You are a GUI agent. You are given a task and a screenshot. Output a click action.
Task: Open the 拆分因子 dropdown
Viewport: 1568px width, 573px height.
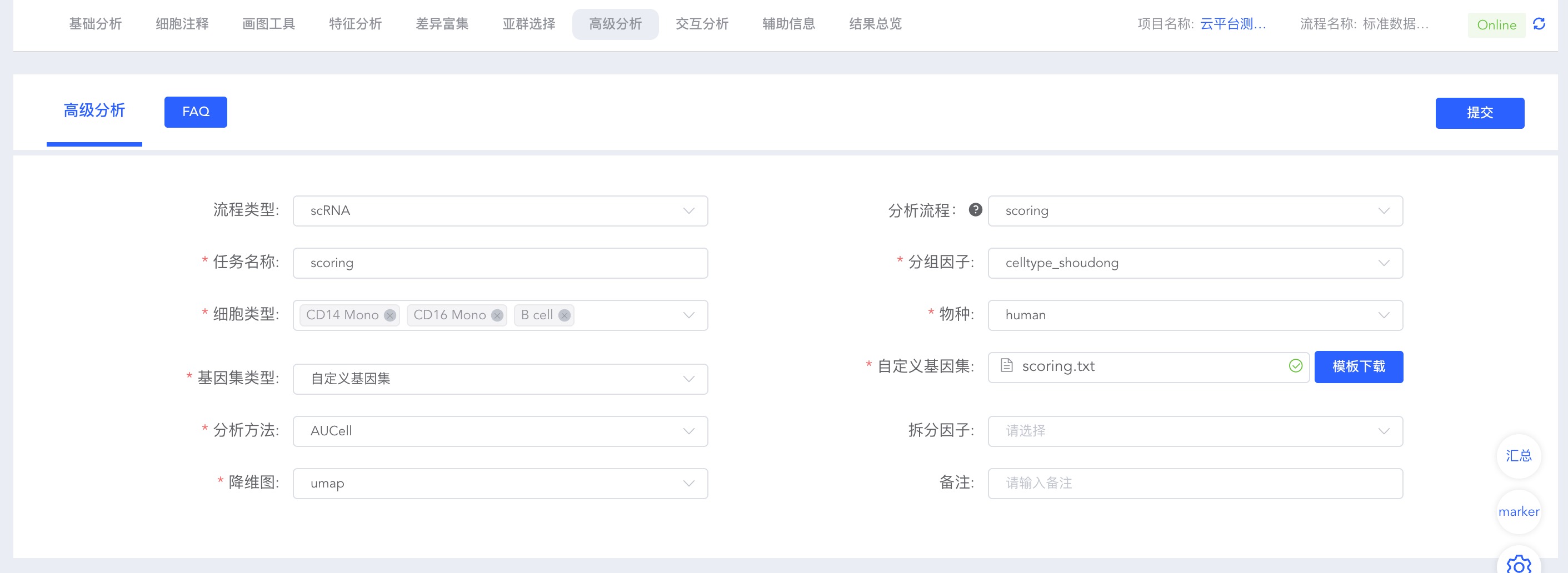coord(1195,431)
